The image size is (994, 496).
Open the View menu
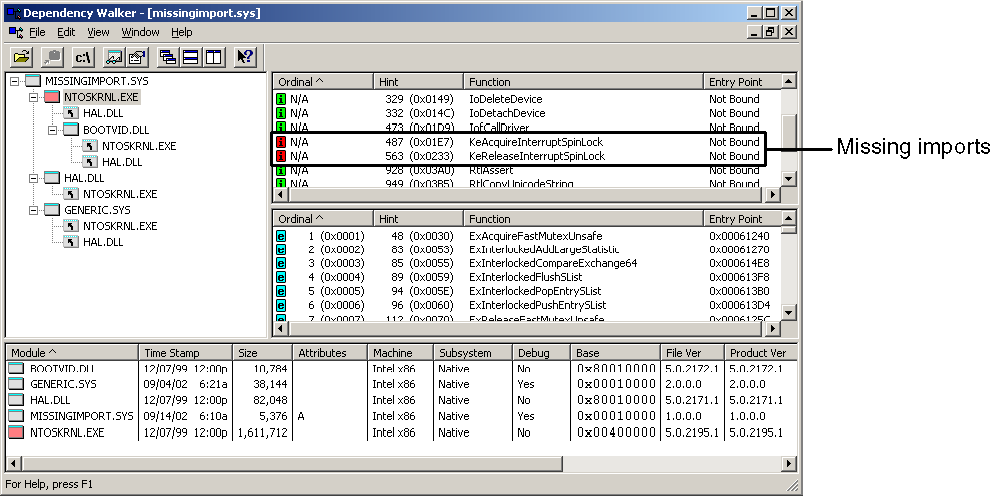click(x=98, y=32)
